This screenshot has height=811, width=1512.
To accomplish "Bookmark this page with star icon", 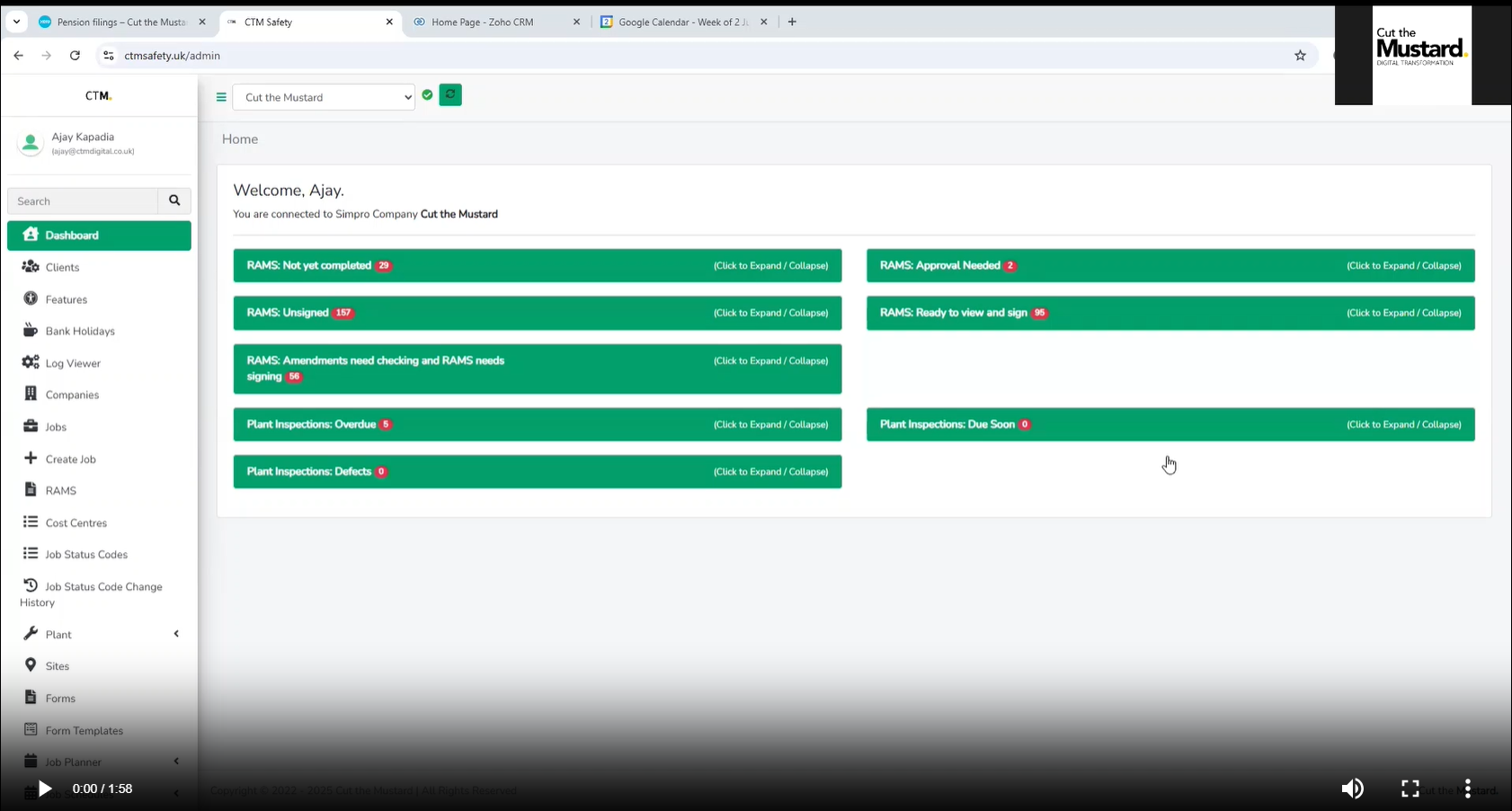I will pyautogui.click(x=1300, y=56).
